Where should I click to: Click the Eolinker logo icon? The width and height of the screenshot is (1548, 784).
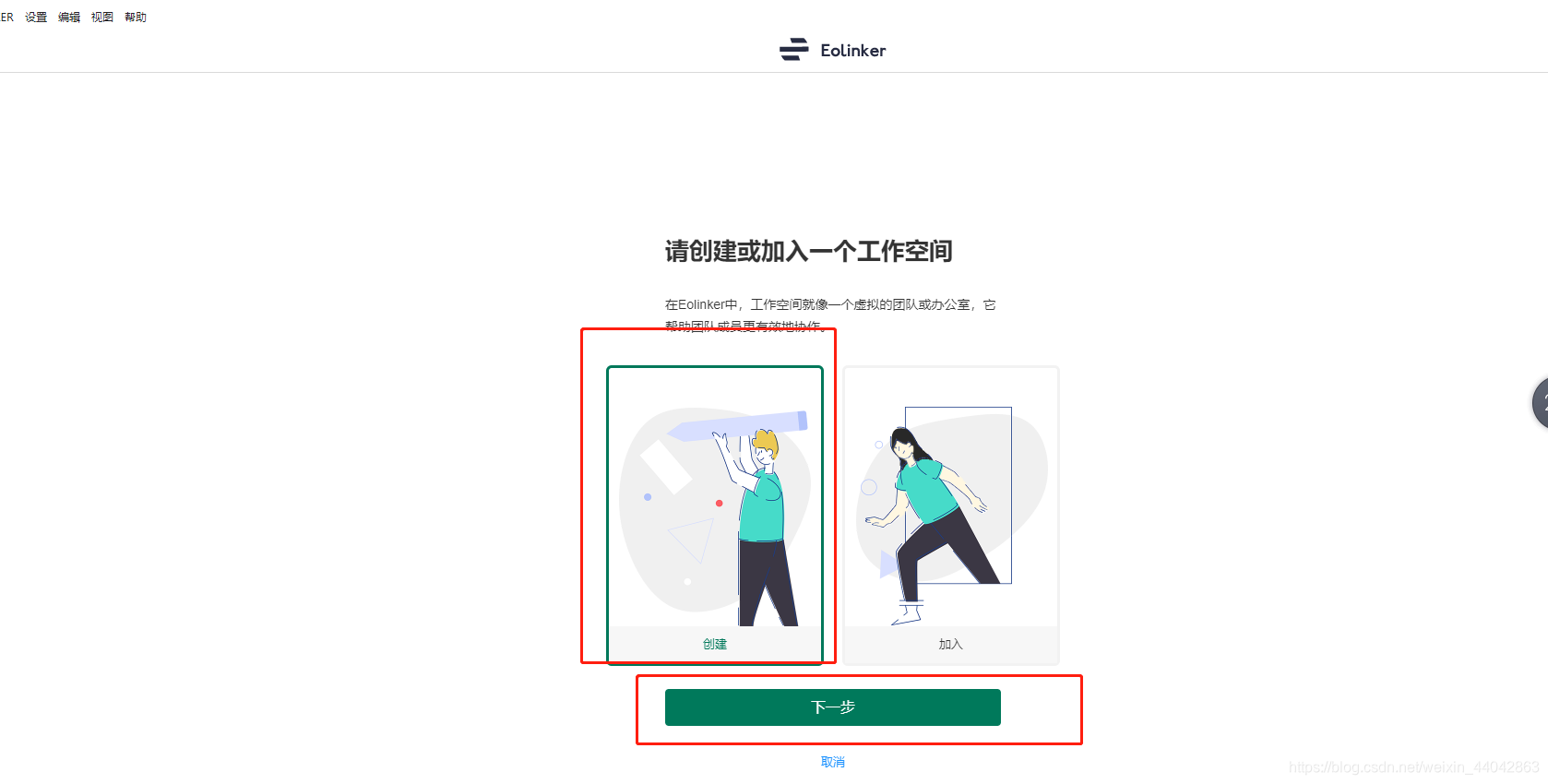tap(793, 50)
